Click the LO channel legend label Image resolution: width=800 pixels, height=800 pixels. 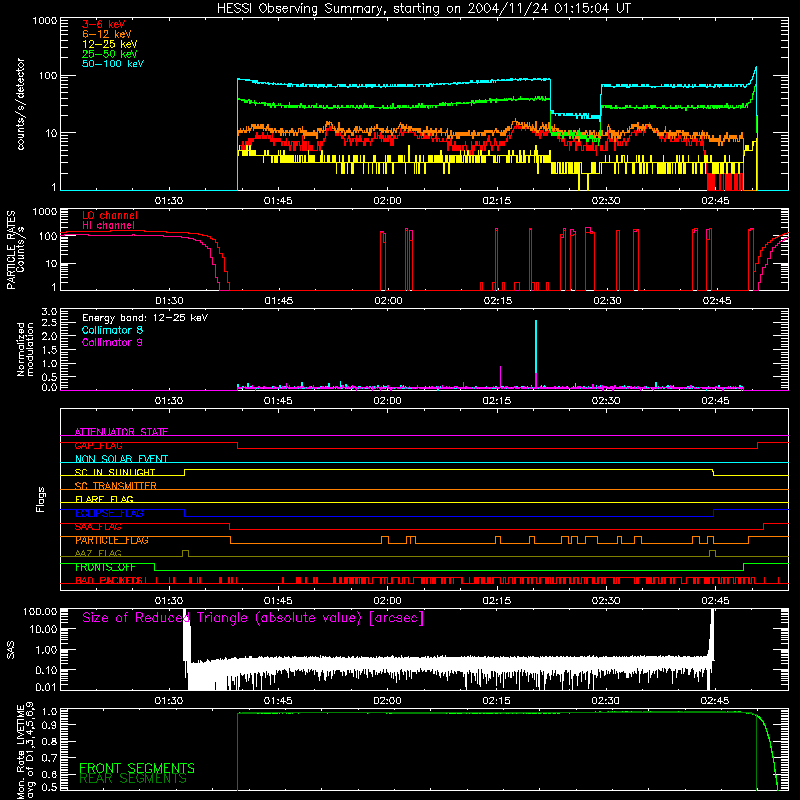(x=110, y=216)
